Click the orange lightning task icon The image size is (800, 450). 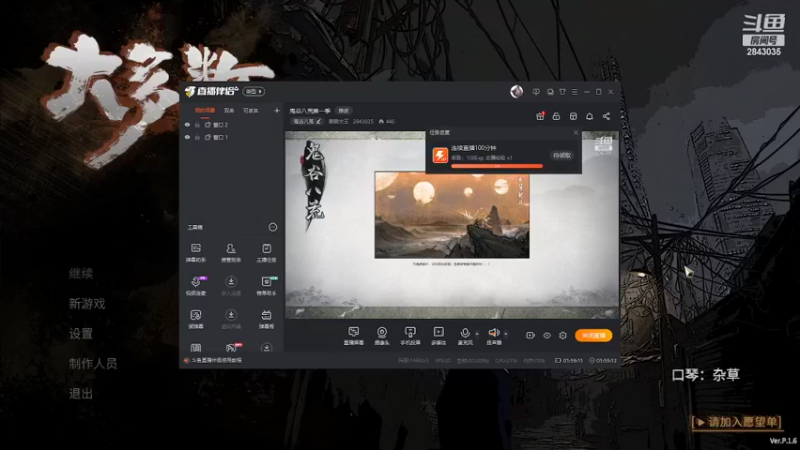click(x=440, y=155)
